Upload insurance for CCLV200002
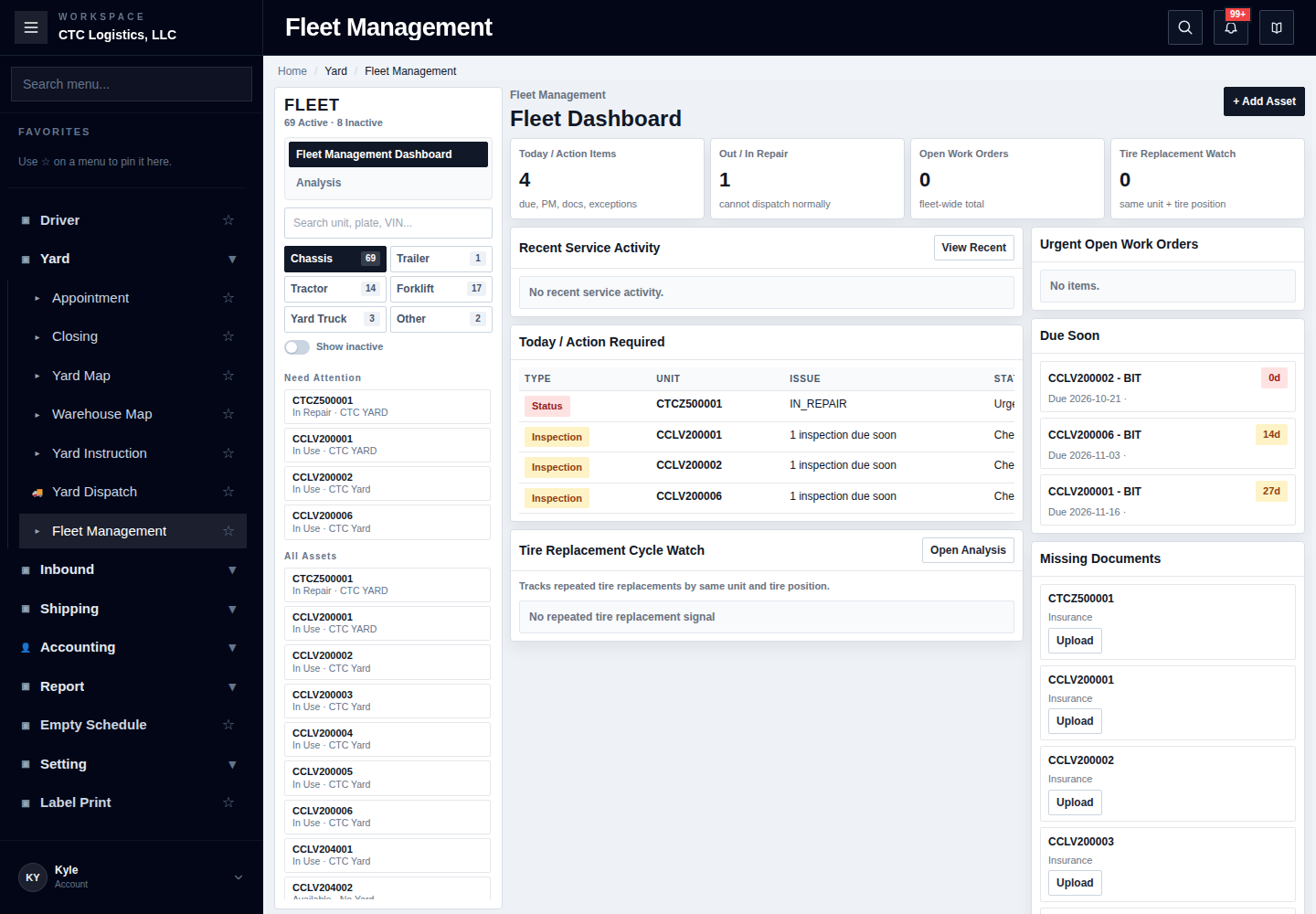The width and height of the screenshot is (1316, 914). pos(1075,802)
